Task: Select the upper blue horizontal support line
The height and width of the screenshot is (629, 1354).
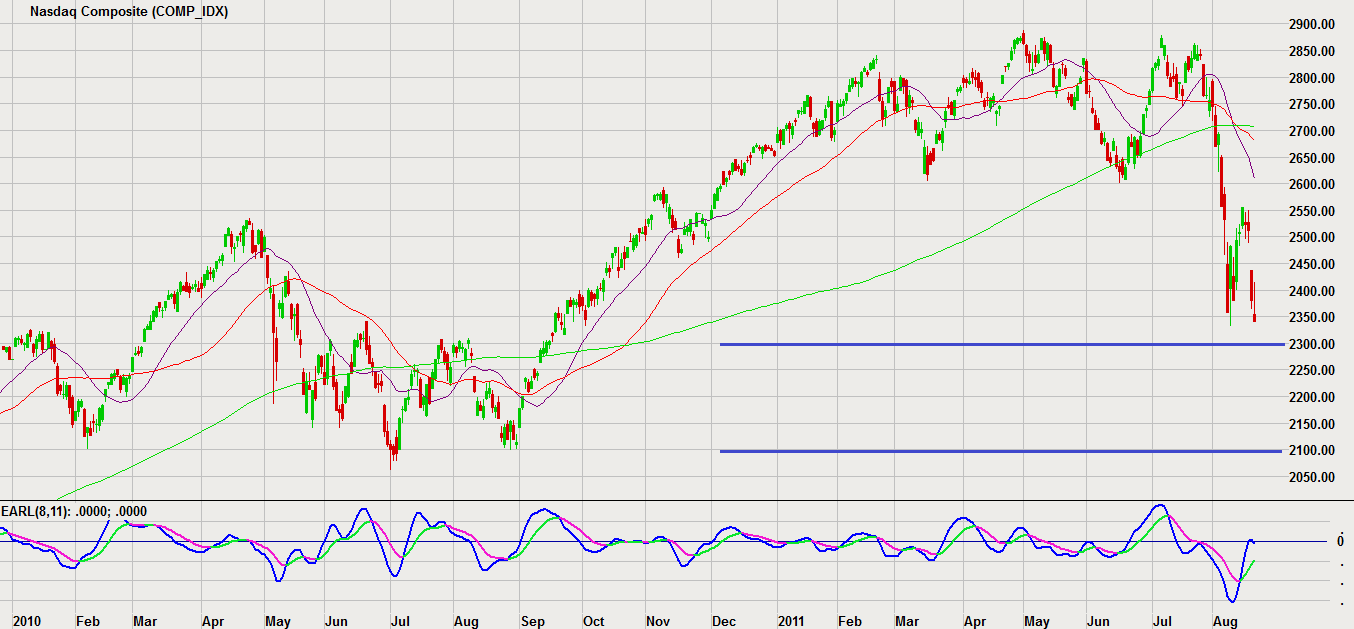Action: pyautogui.click(x=1000, y=344)
